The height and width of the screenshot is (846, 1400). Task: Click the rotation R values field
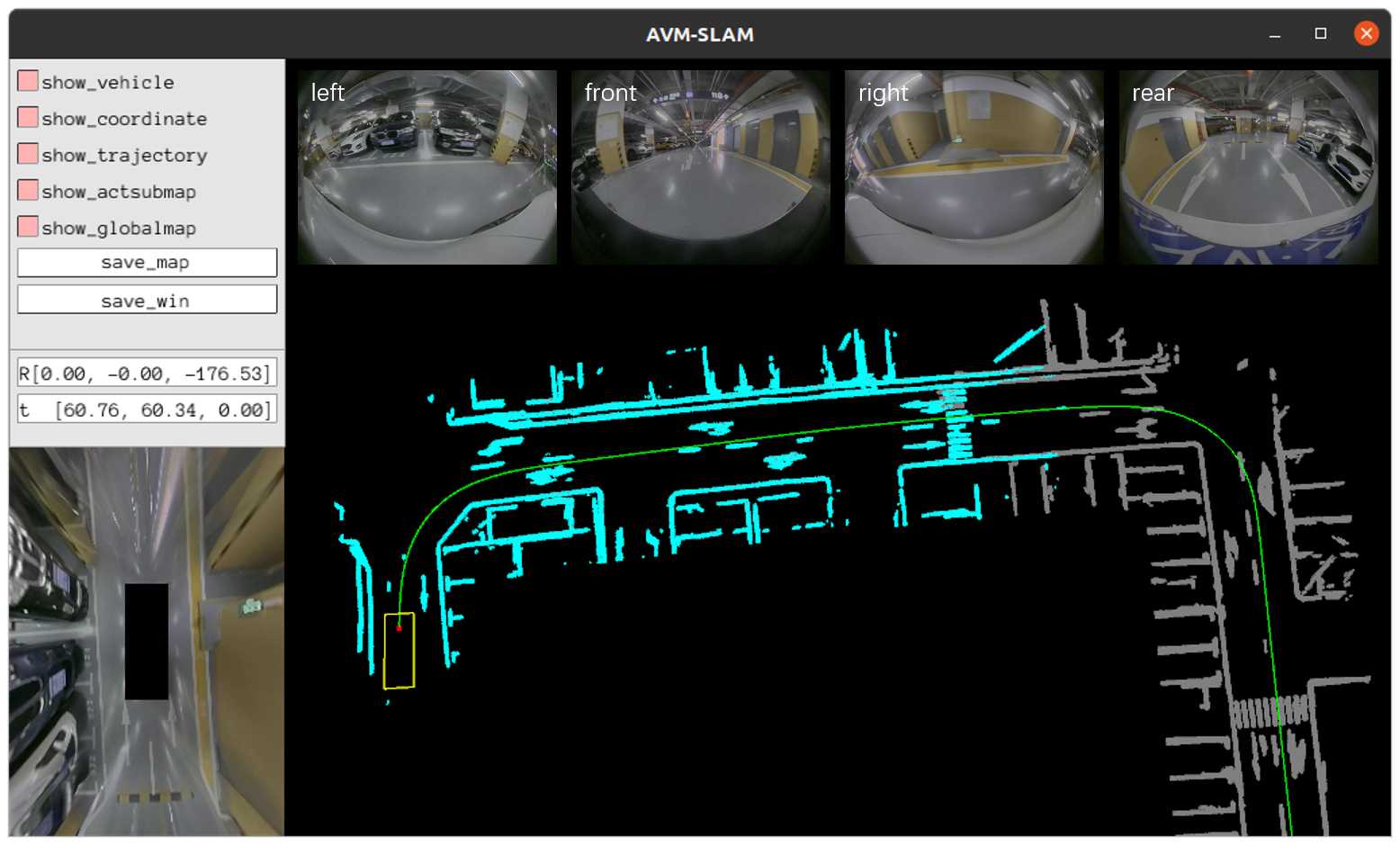(147, 373)
